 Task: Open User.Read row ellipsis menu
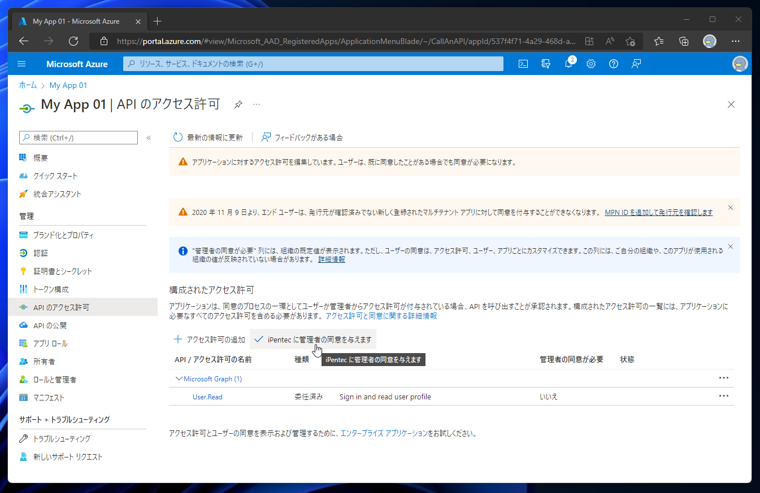[724, 396]
